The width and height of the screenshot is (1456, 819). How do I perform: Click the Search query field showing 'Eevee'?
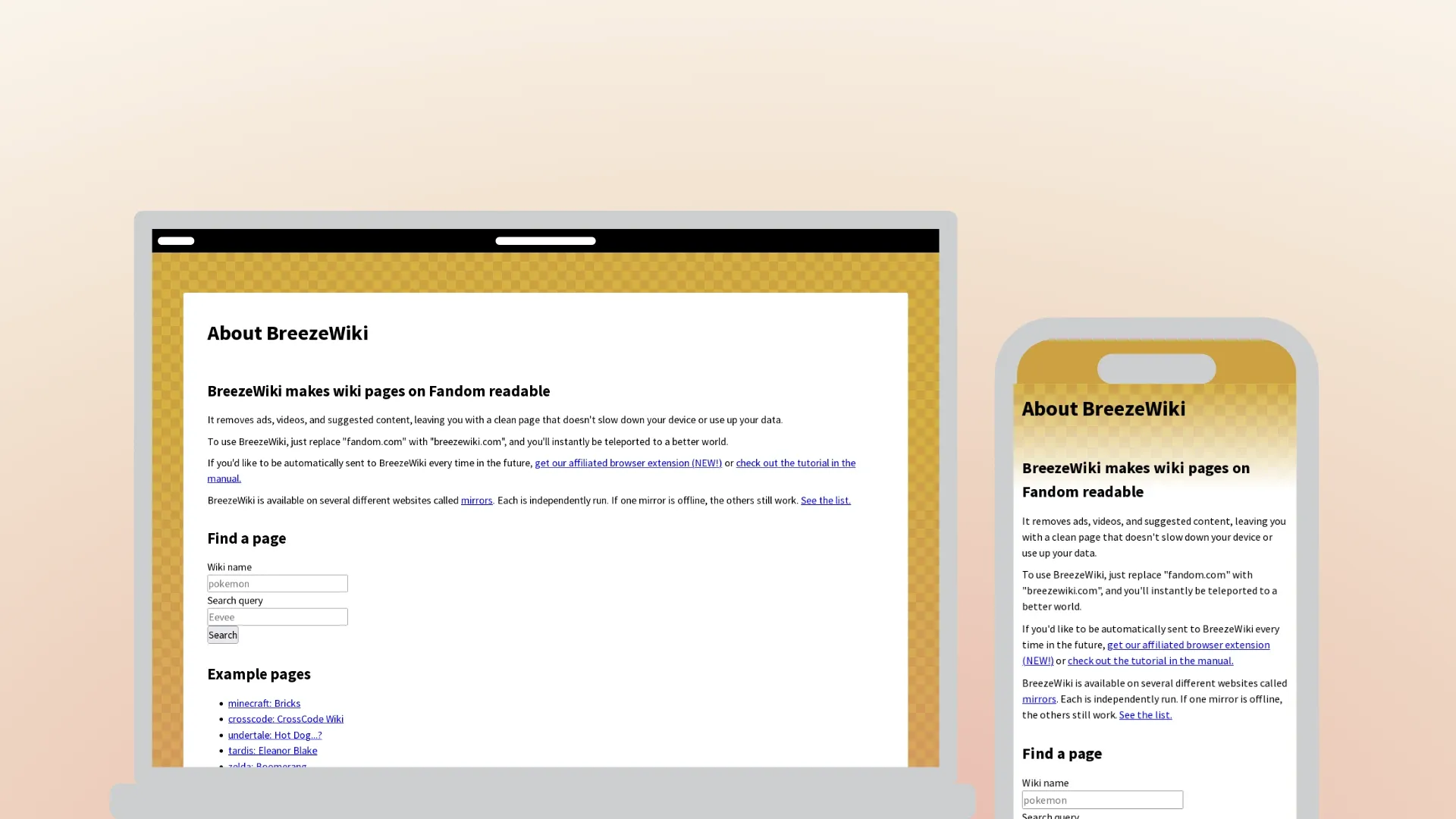pos(277,617)
